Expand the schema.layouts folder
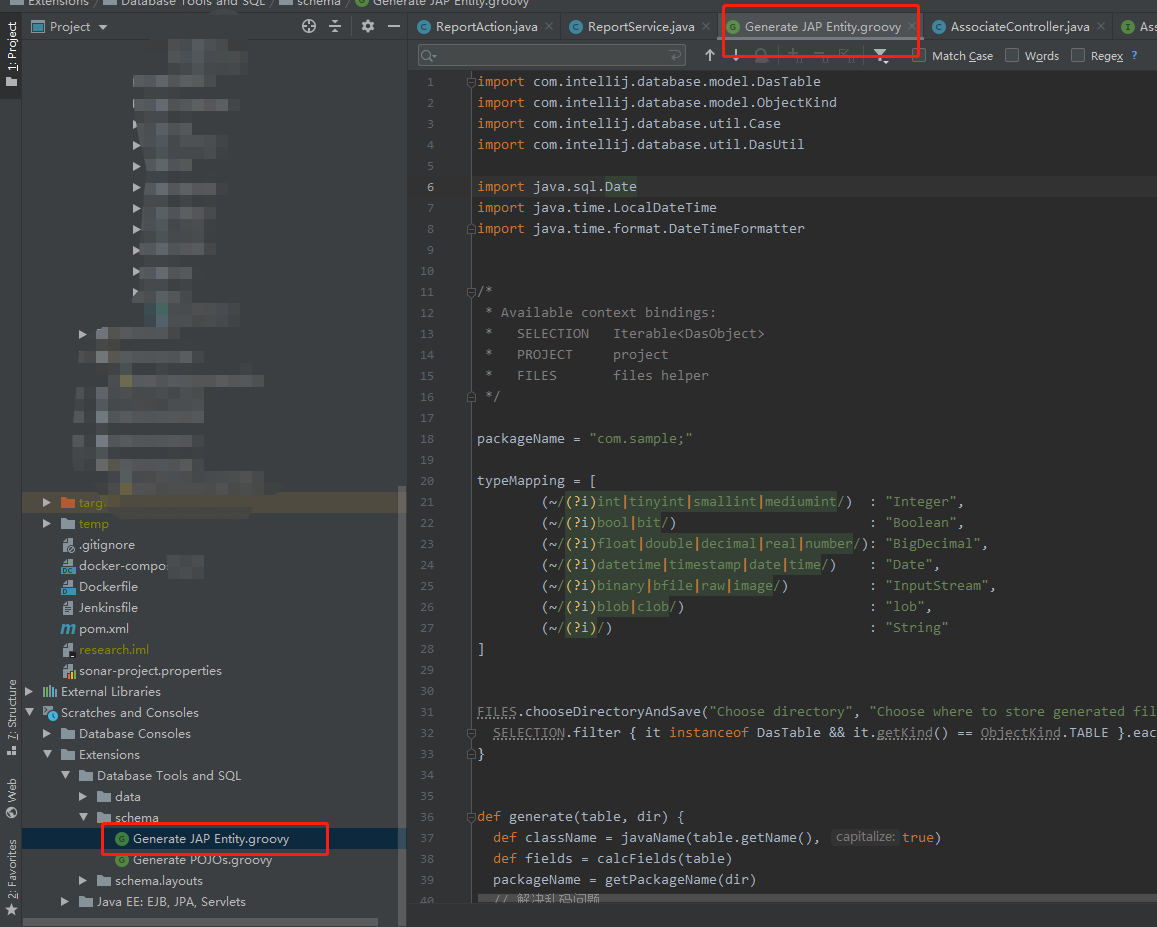1157x927 pixels. (83, 881)
